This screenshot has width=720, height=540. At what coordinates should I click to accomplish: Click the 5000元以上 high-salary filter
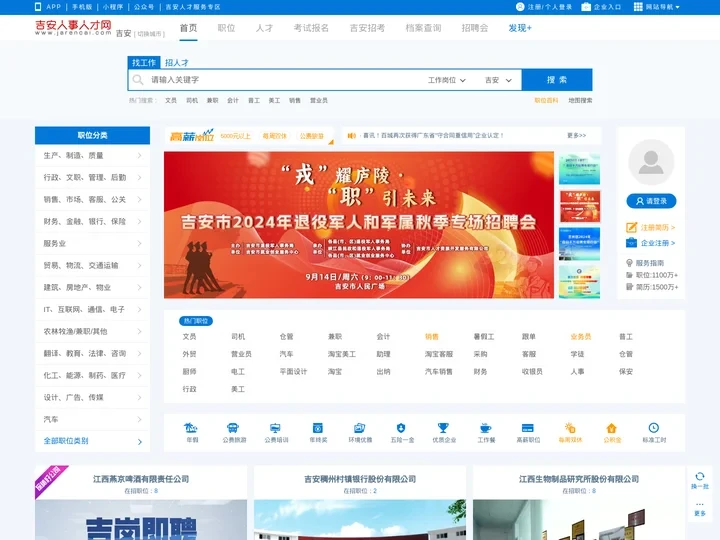tap(236, 136)
